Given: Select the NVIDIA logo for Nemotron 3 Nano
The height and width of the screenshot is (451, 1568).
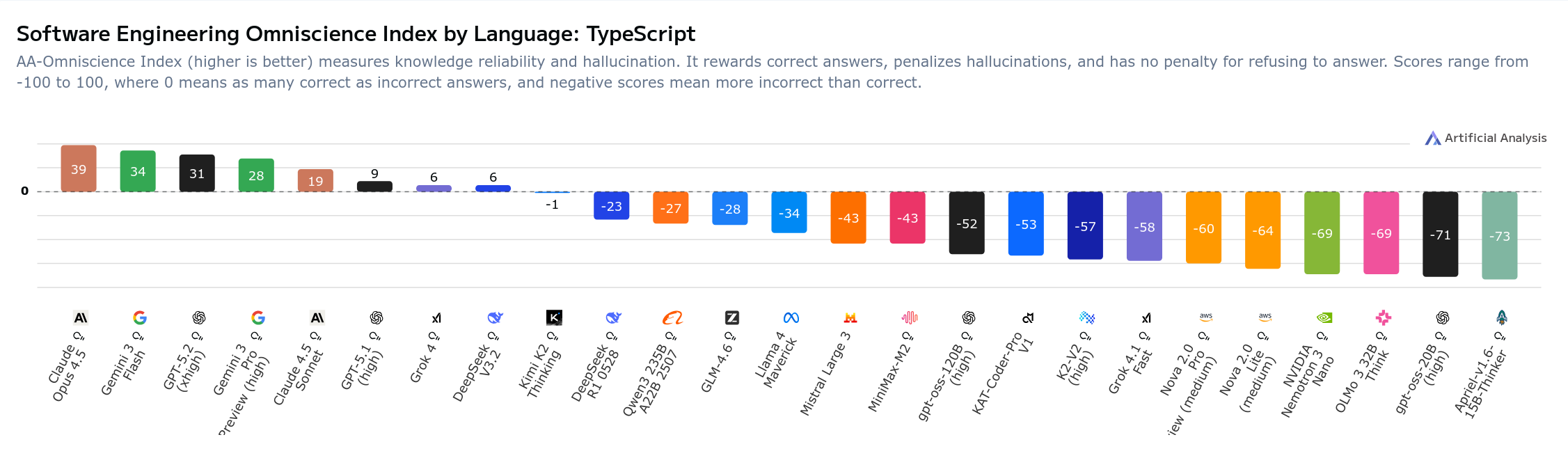Looking at the screenshot, I should 1324,318.
